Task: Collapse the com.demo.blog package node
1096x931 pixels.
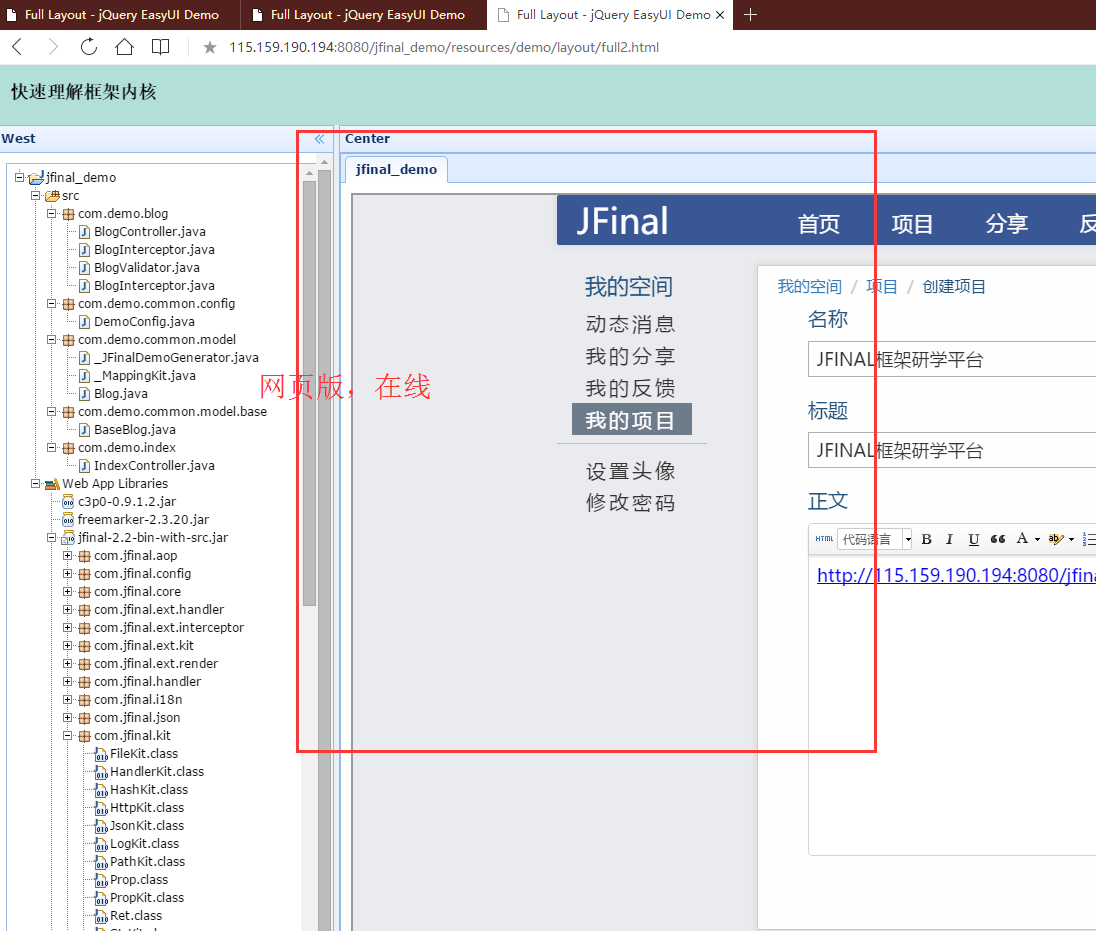Action: (x=52, y=213)
